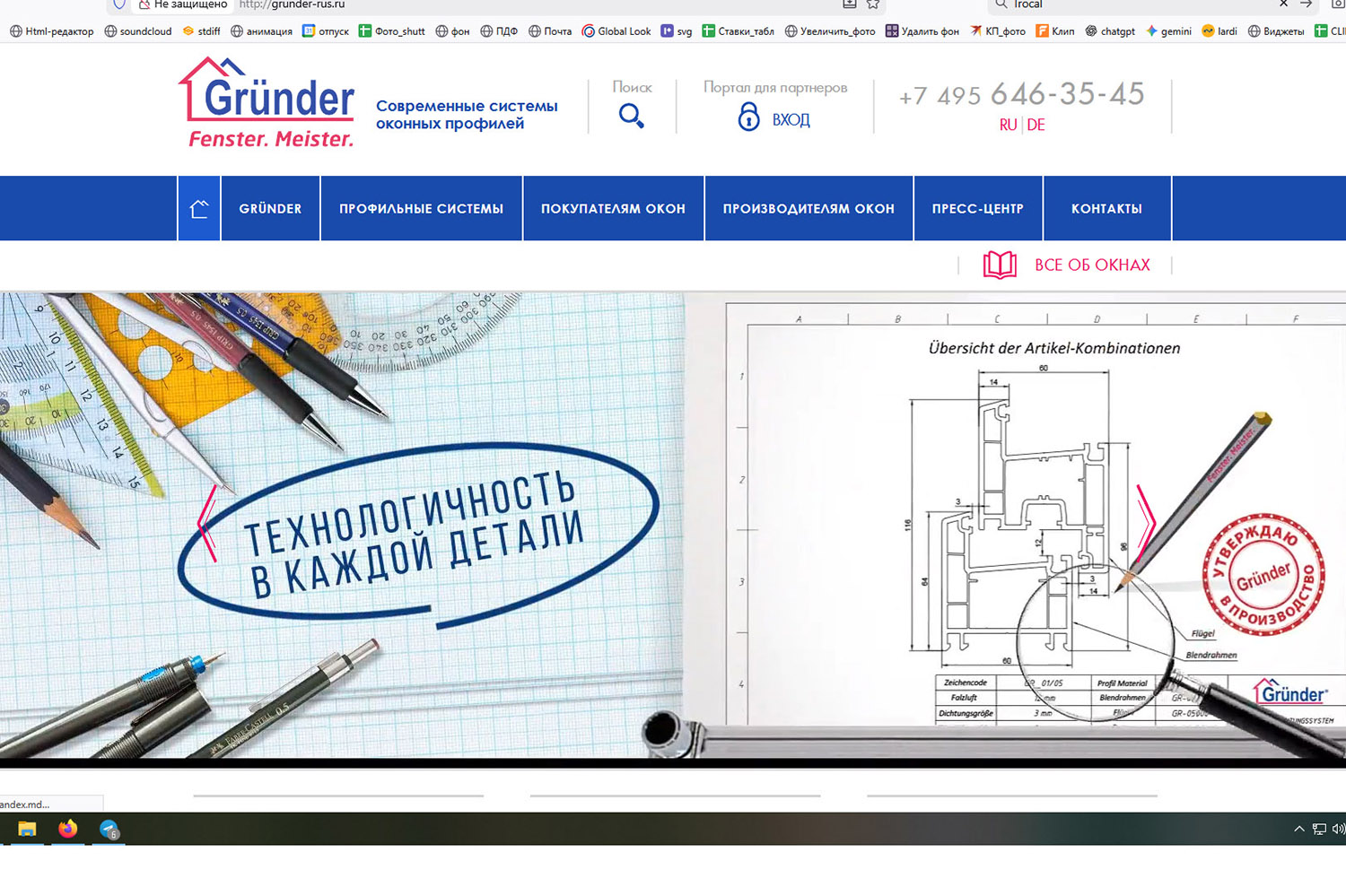Open Telegram from the taskbar
Viewport: 1346px width, 896px height.
109,831
